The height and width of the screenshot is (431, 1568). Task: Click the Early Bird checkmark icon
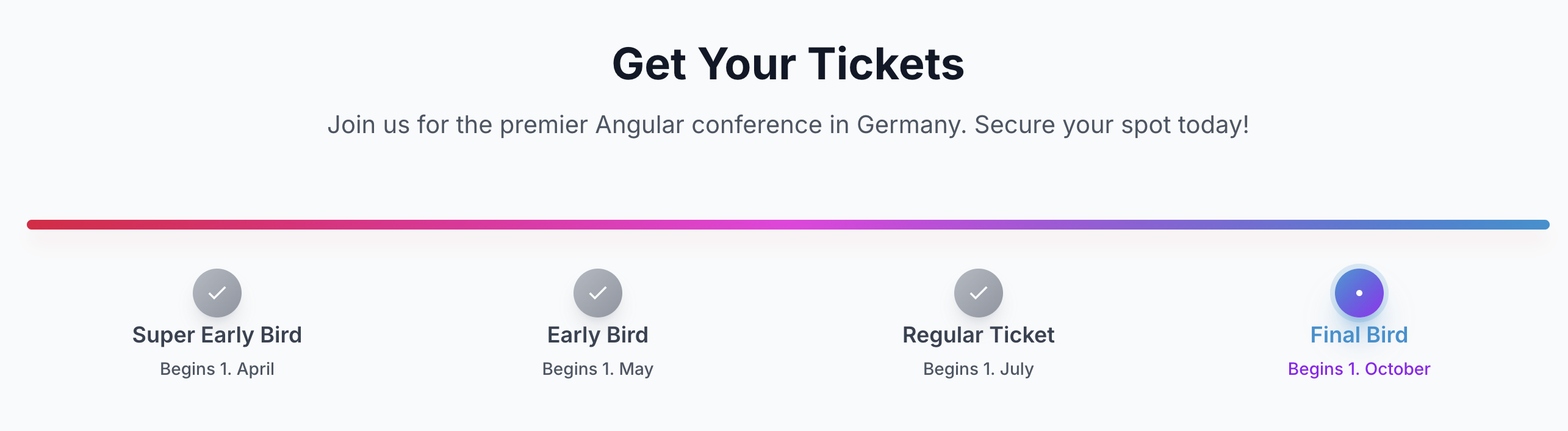598,293
